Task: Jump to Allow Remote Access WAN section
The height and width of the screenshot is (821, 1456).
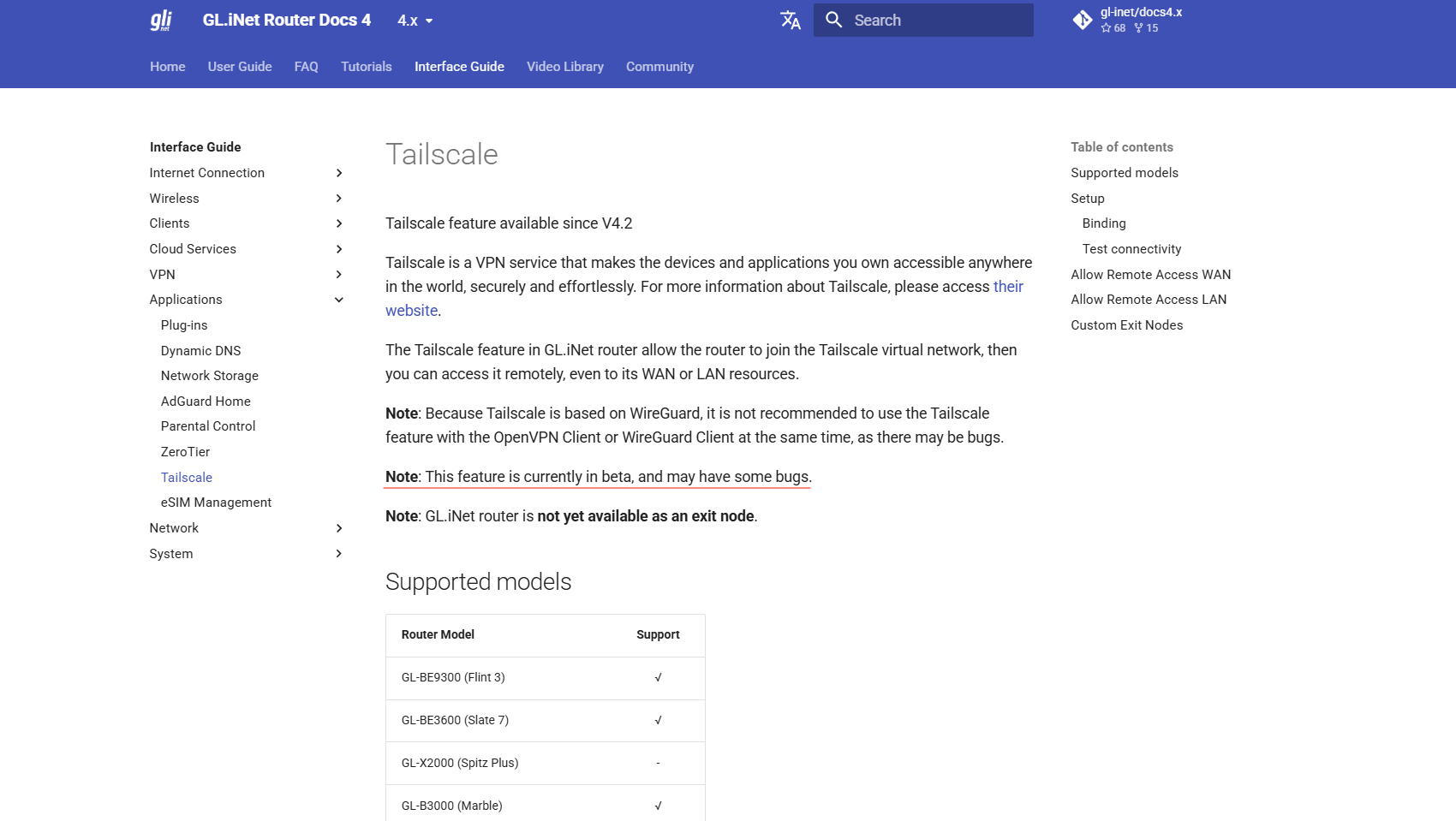Action: [1150, 275]
